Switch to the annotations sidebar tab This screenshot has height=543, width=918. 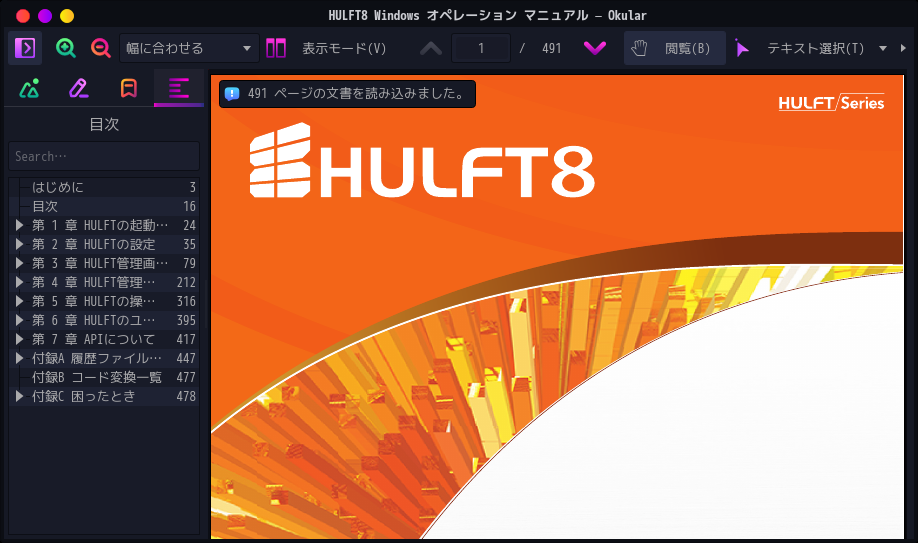coord(79,88)
